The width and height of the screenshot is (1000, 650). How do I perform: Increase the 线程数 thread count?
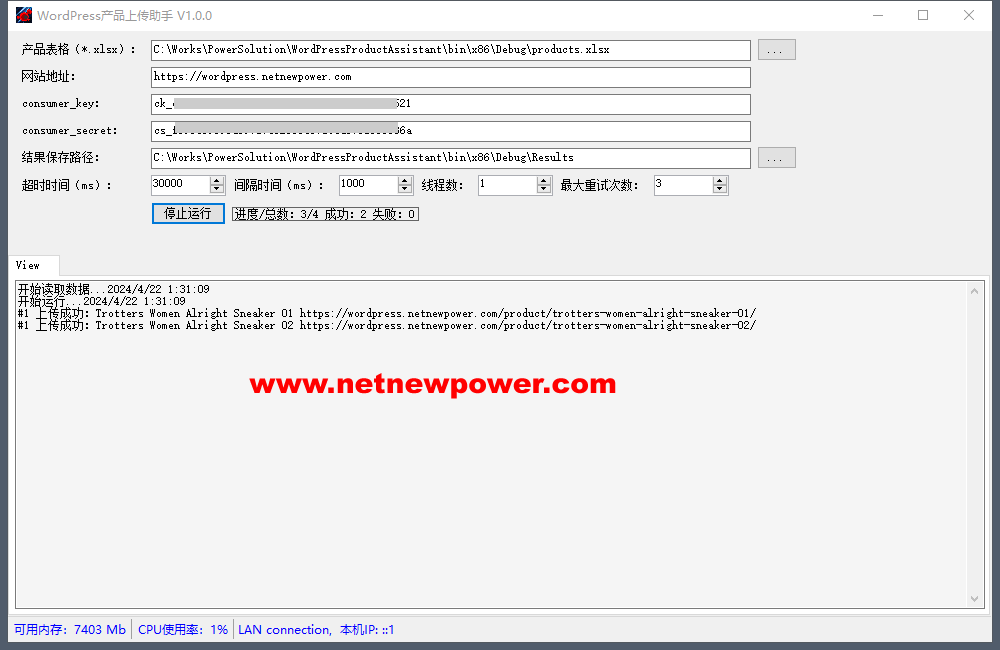544,180
